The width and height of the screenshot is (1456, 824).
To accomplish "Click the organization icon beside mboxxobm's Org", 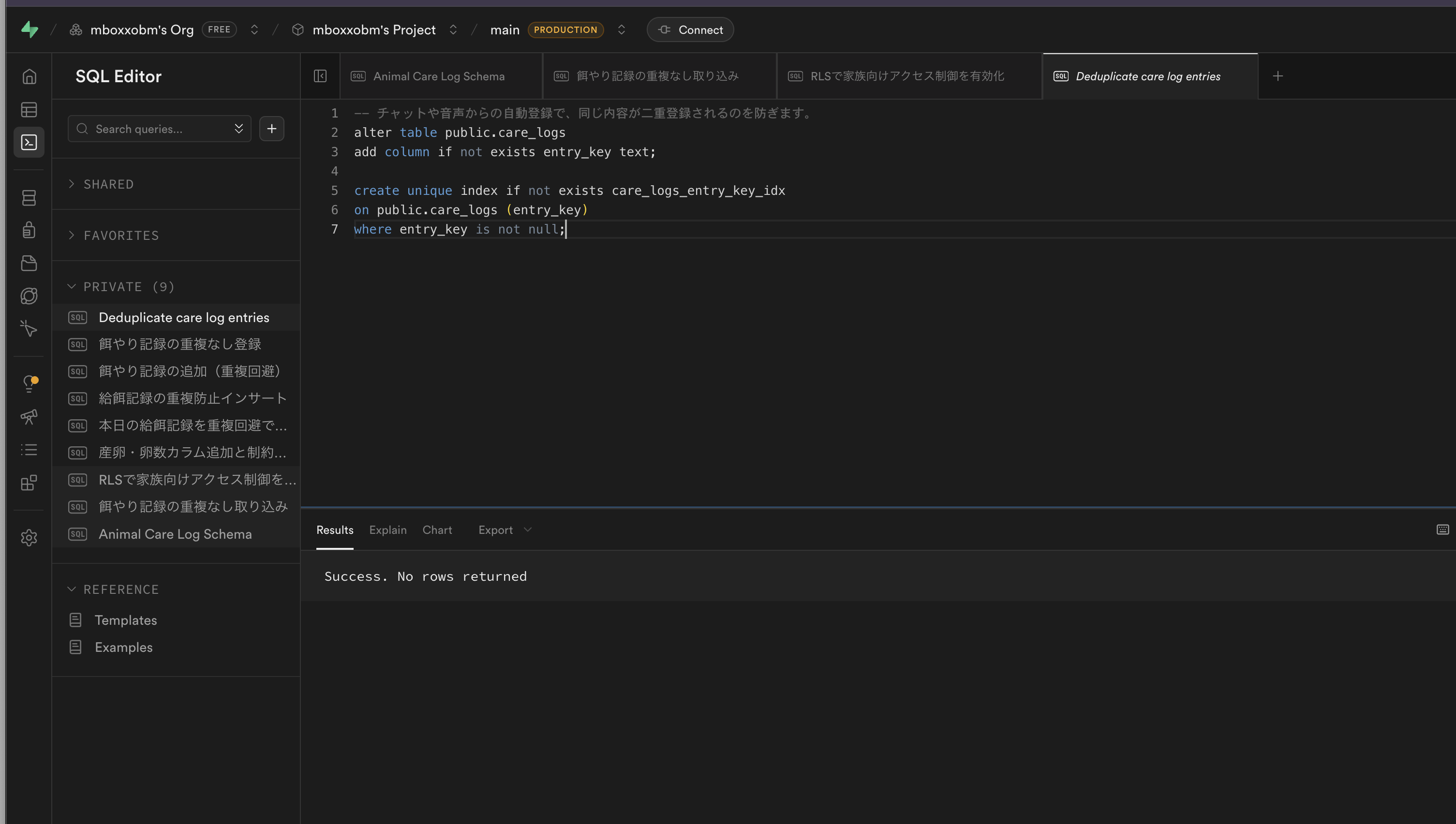I will 76,29.
